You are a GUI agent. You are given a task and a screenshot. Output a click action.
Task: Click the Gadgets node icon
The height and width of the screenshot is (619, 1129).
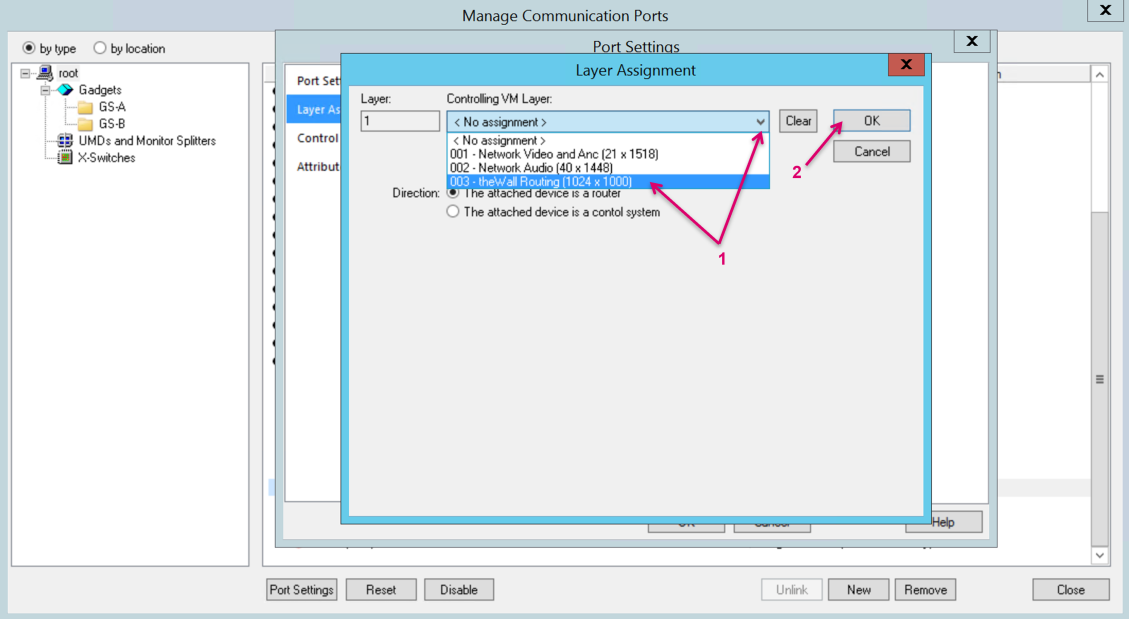tap(65, 90)
